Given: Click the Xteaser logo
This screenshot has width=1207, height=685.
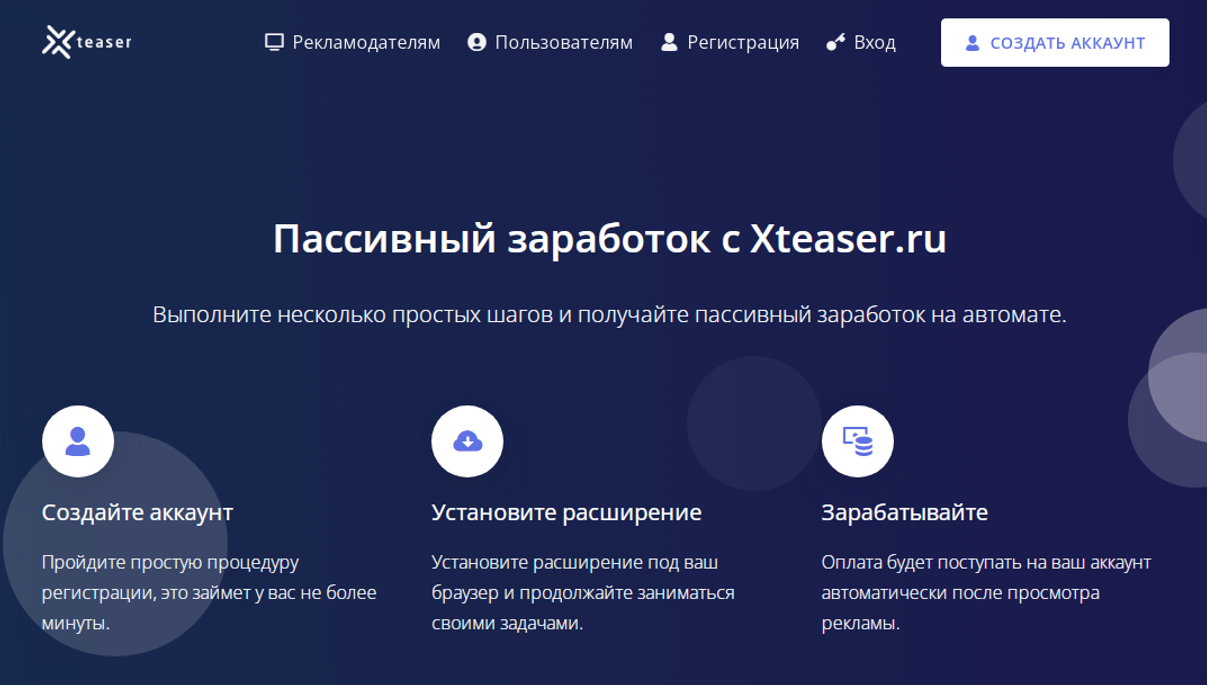Looking at the screenshot, I should click(87, 42).
